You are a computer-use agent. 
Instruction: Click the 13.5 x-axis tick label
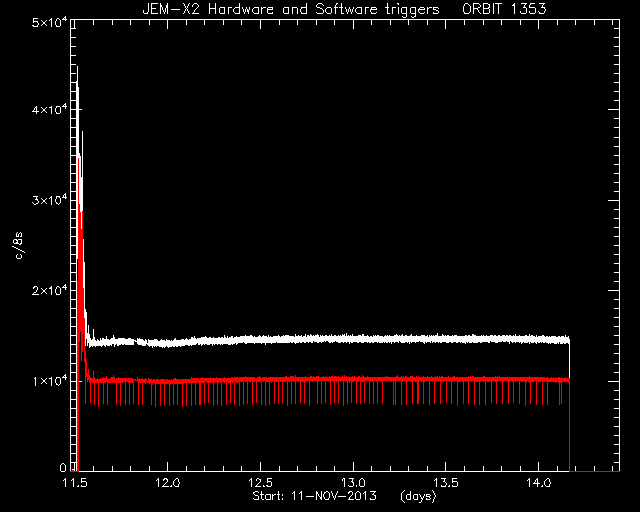tap(446, 483)
